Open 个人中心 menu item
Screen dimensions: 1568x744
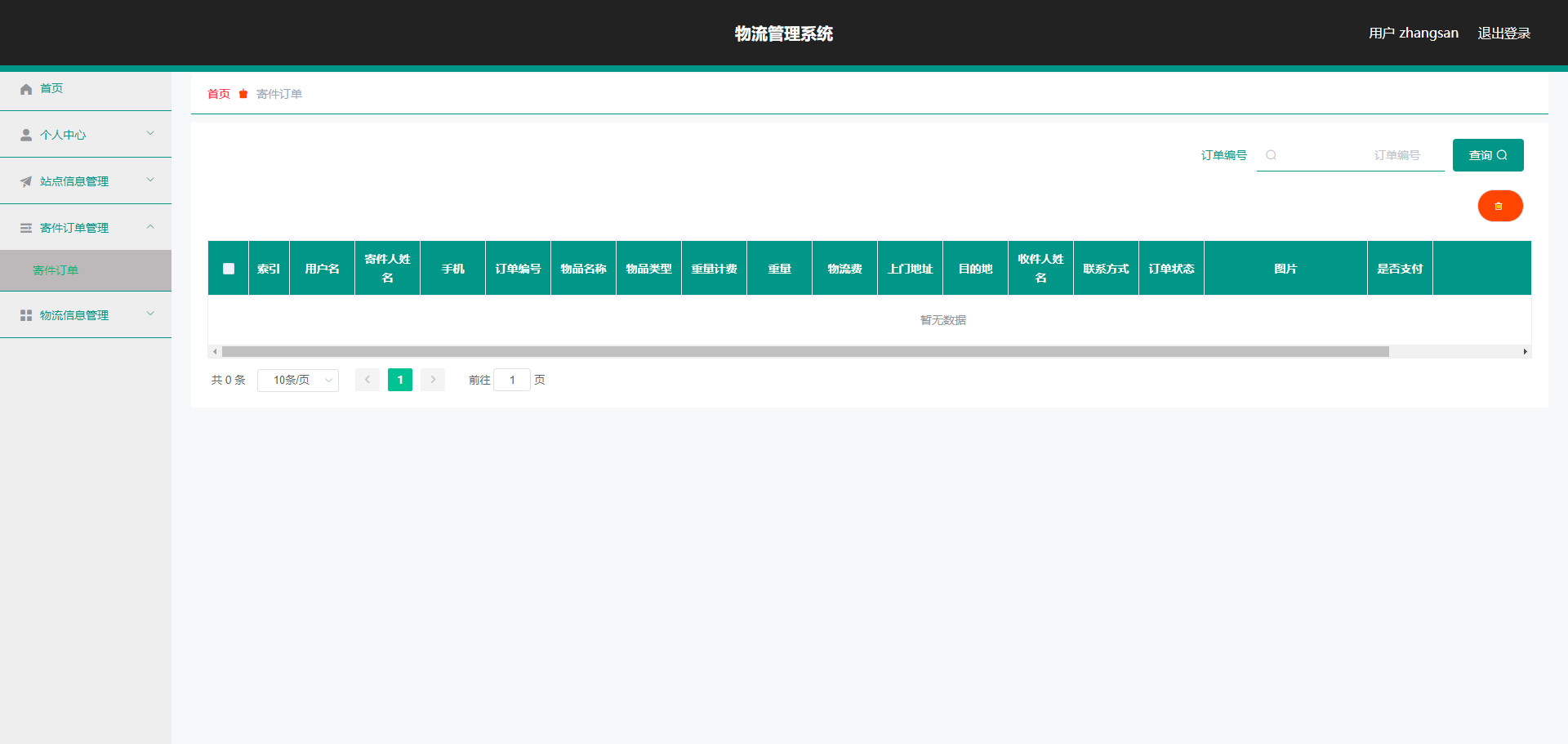tap(86, 135)
